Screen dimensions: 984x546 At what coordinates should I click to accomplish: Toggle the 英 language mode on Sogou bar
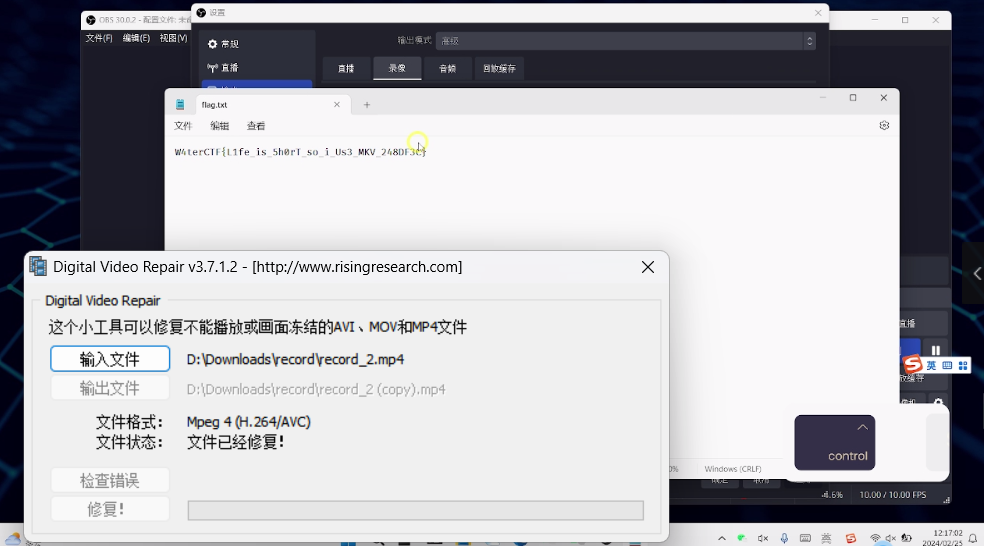tap(931, 365)
